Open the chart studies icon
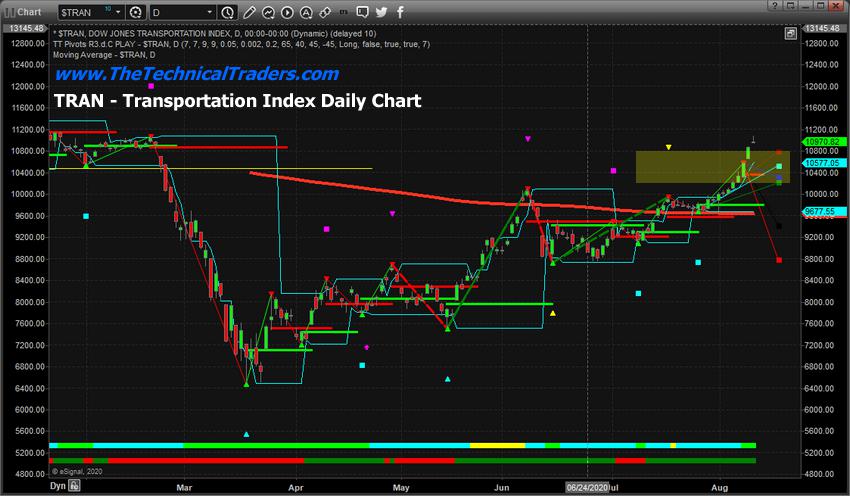Viewport: 850px width, 496px height. (x=268, y=12)
